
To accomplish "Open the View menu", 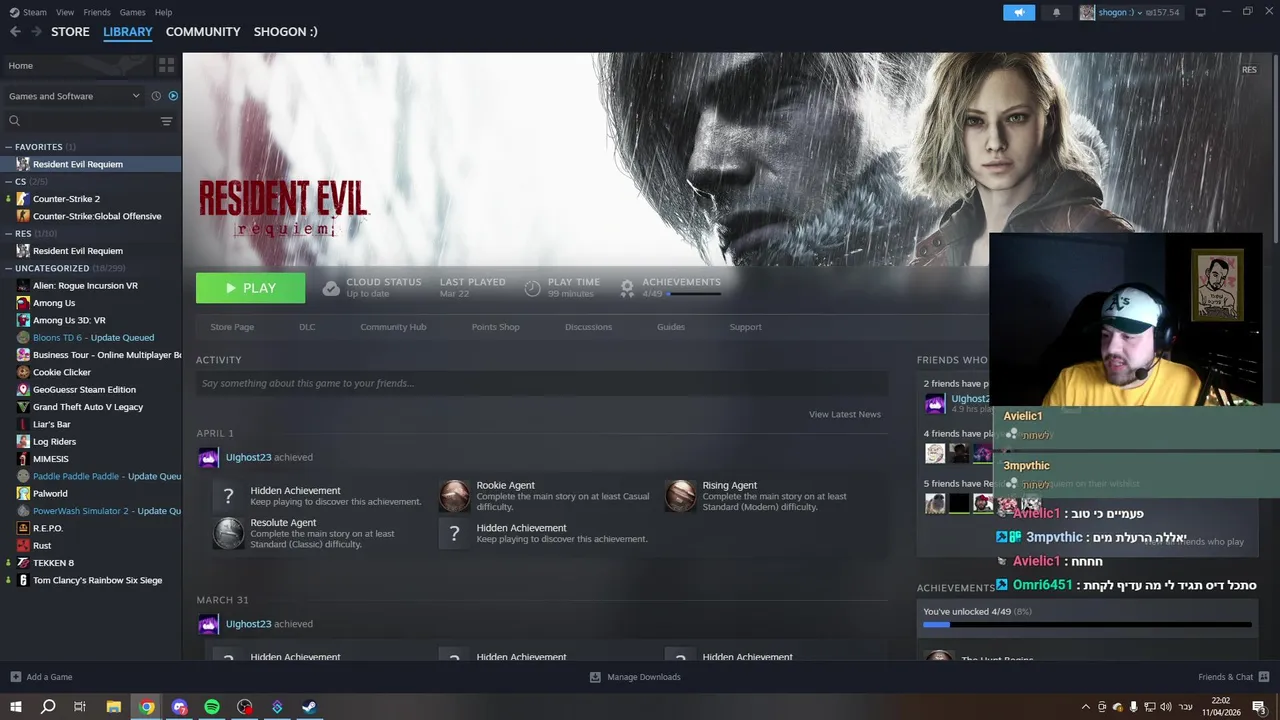I will point(65,12).
